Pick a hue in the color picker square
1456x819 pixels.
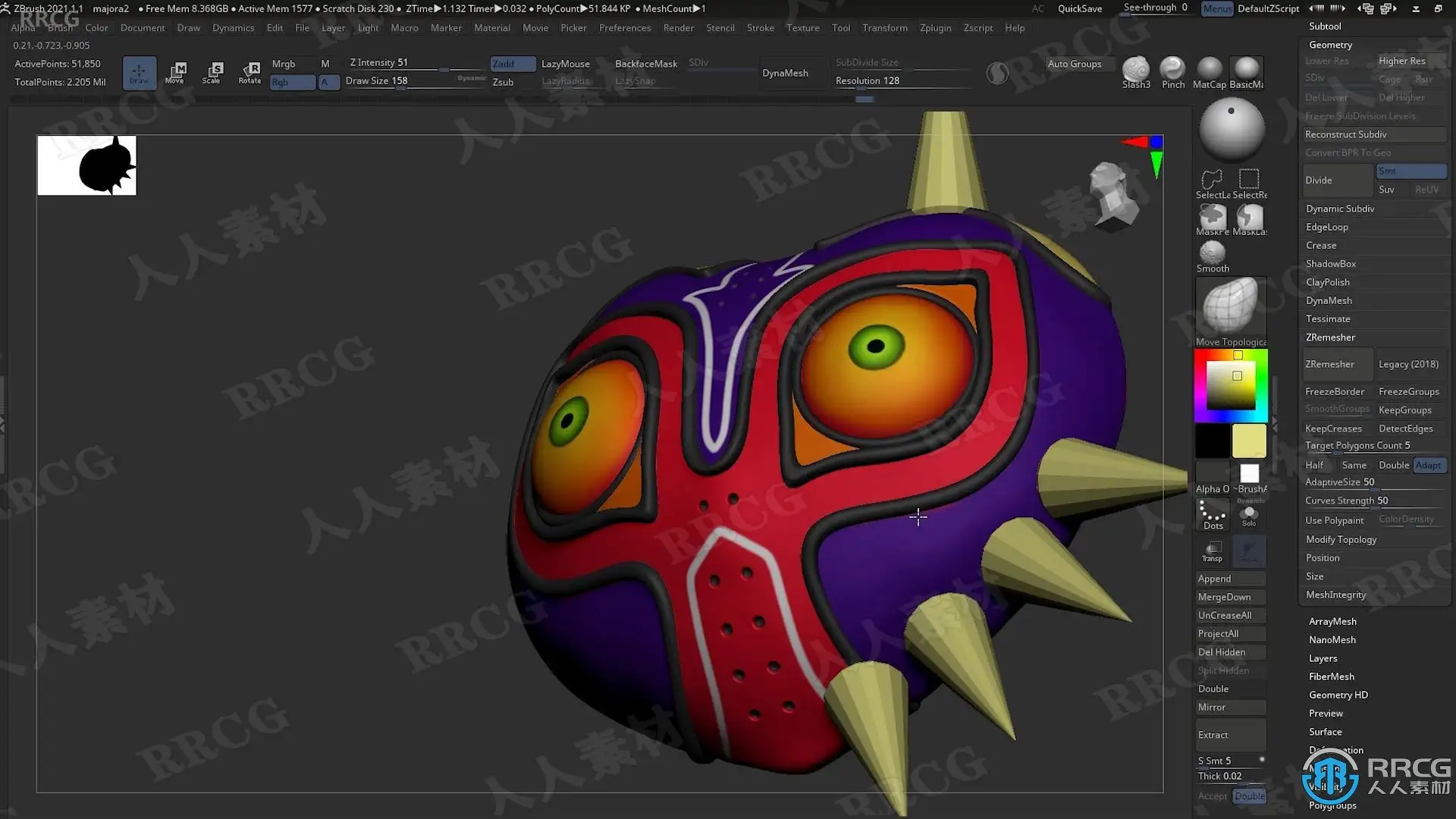(x=1231, y=386)
